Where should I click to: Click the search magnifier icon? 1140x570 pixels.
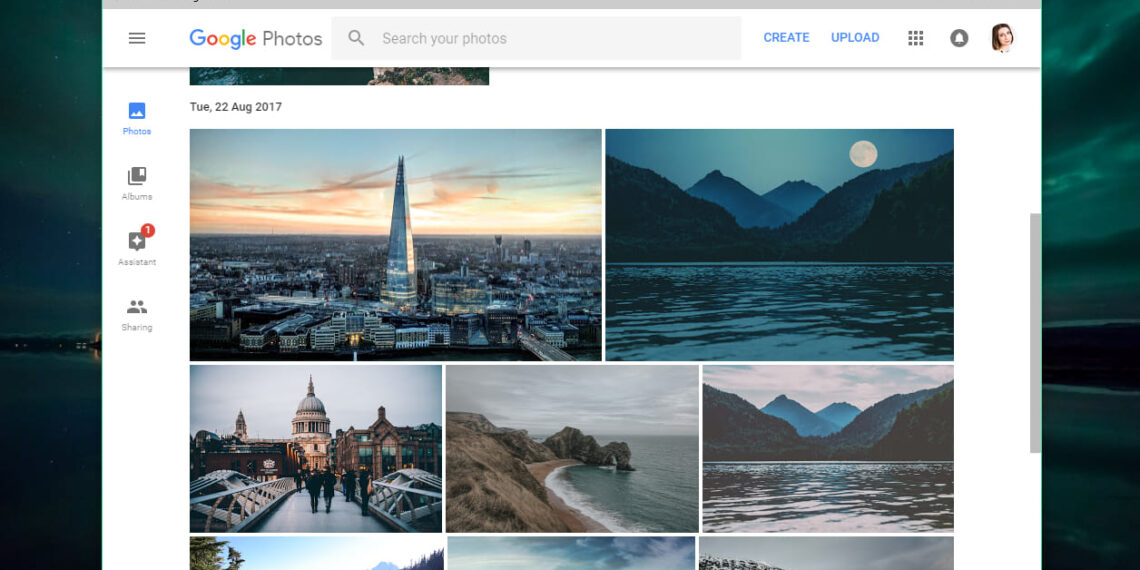point(356,38)
